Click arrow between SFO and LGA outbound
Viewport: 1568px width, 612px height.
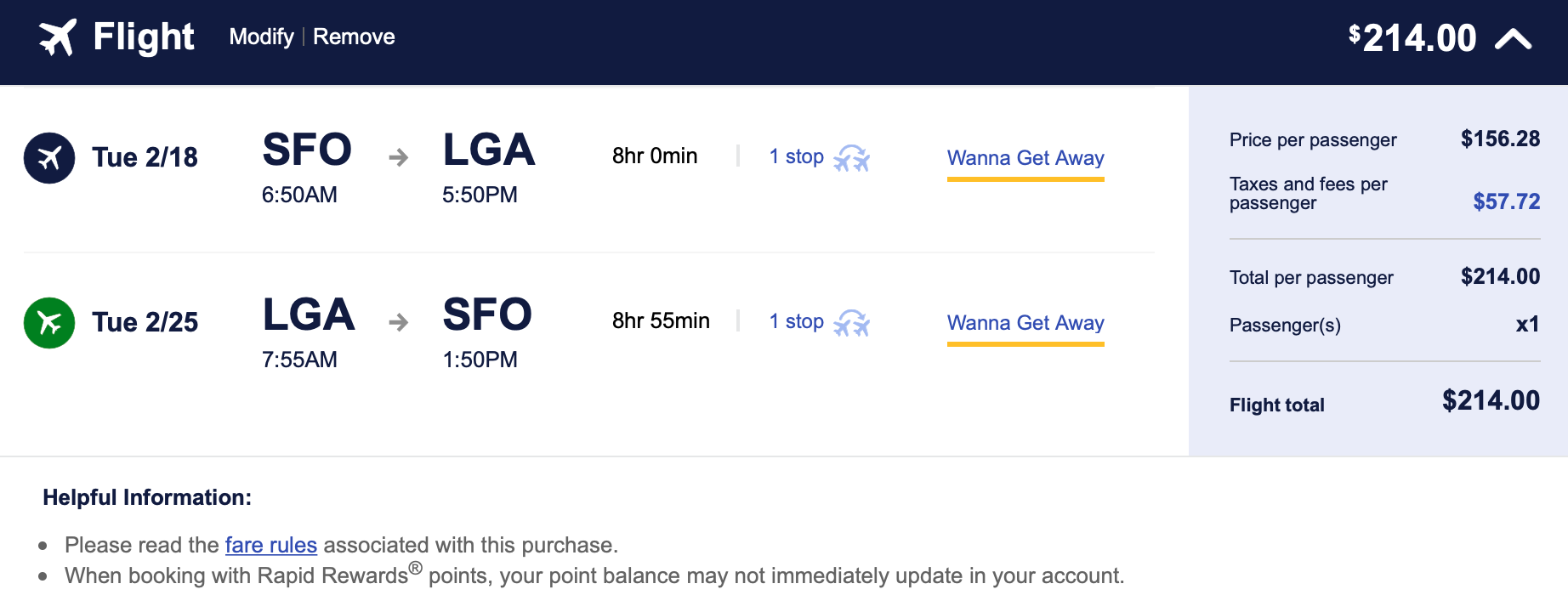tap(398, 157)
